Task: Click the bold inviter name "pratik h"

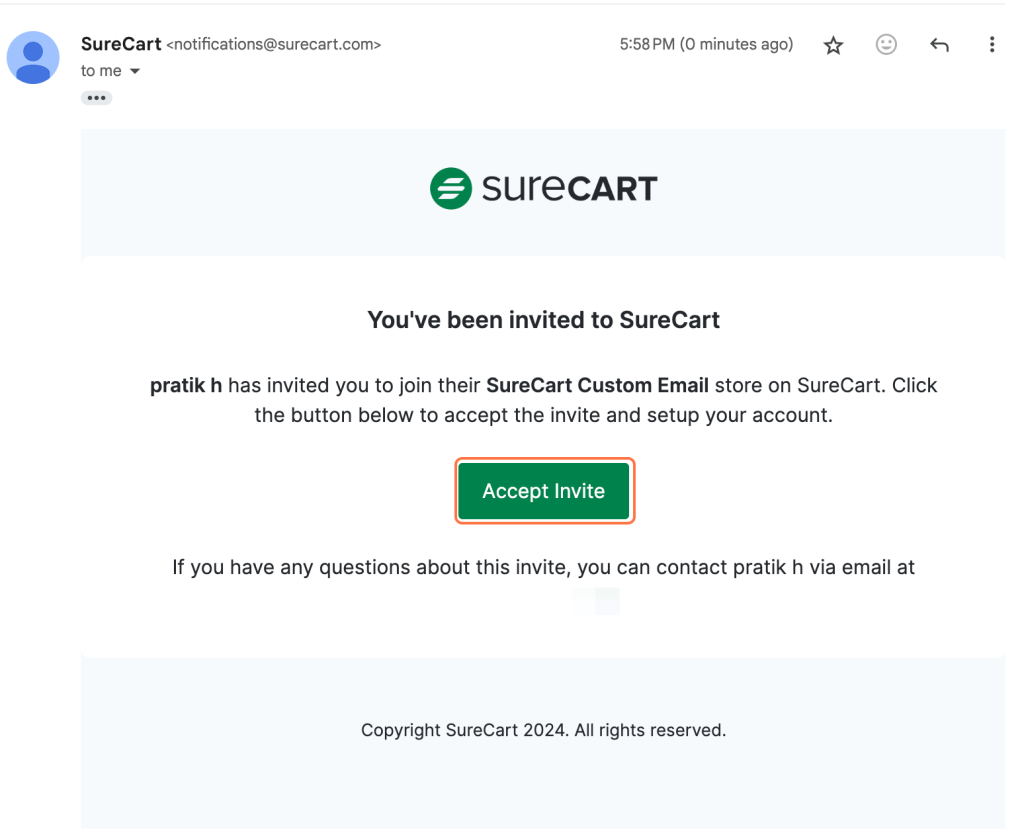Action: pos(186,385)
